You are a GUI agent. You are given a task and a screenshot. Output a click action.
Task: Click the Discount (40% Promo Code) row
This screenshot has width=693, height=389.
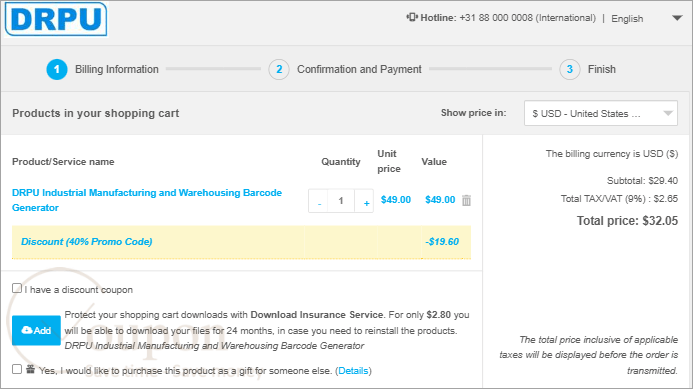tap(241, 242)
